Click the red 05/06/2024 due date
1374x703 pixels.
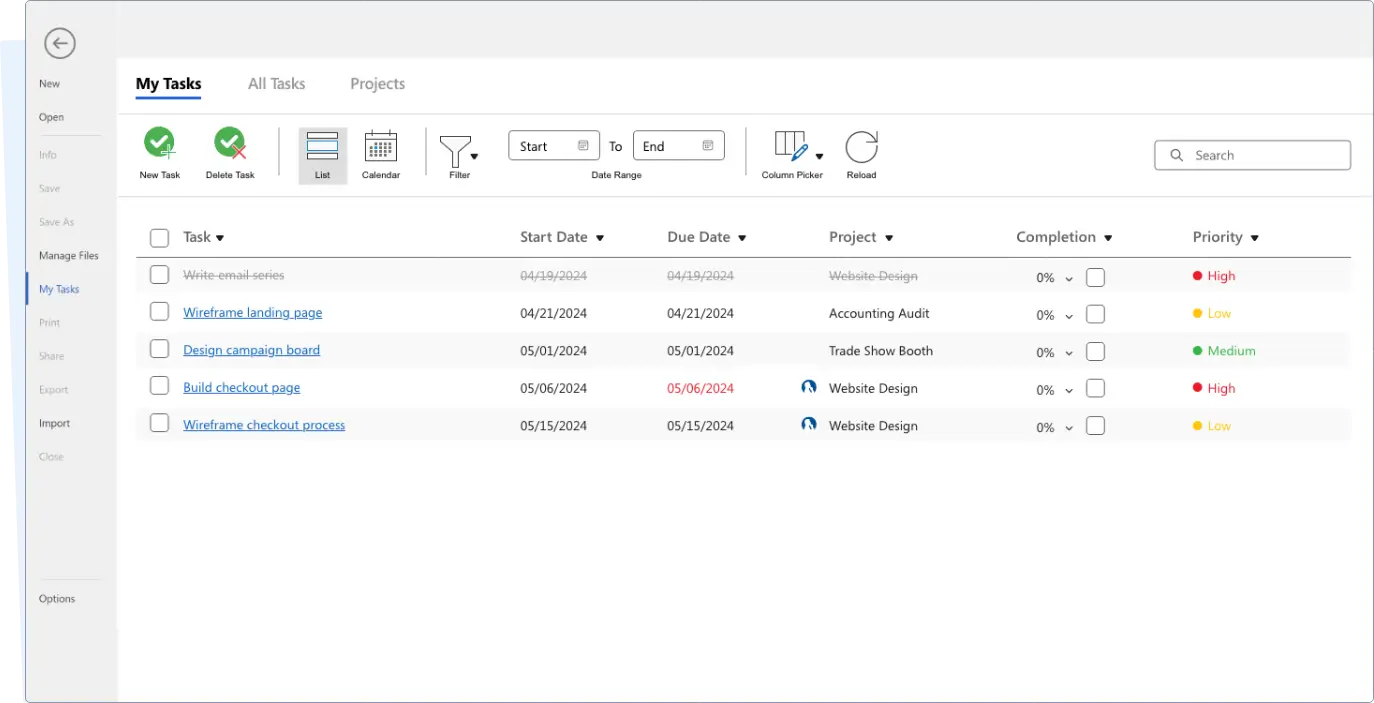701,388
